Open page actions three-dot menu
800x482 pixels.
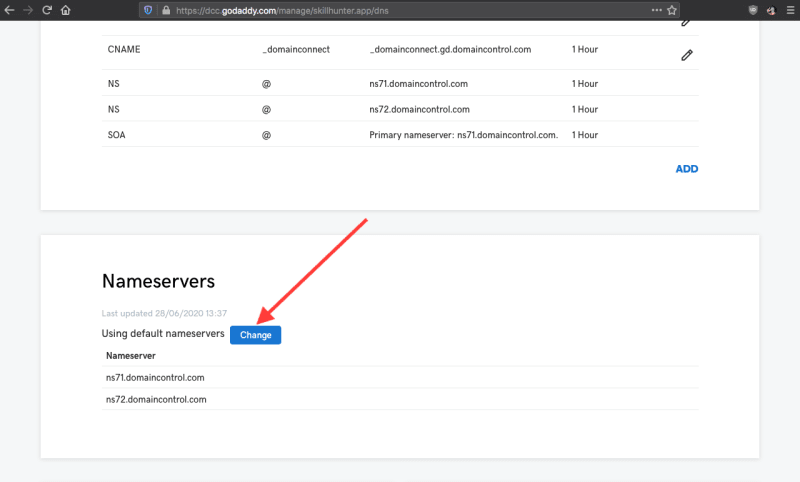tap(657, 10)
